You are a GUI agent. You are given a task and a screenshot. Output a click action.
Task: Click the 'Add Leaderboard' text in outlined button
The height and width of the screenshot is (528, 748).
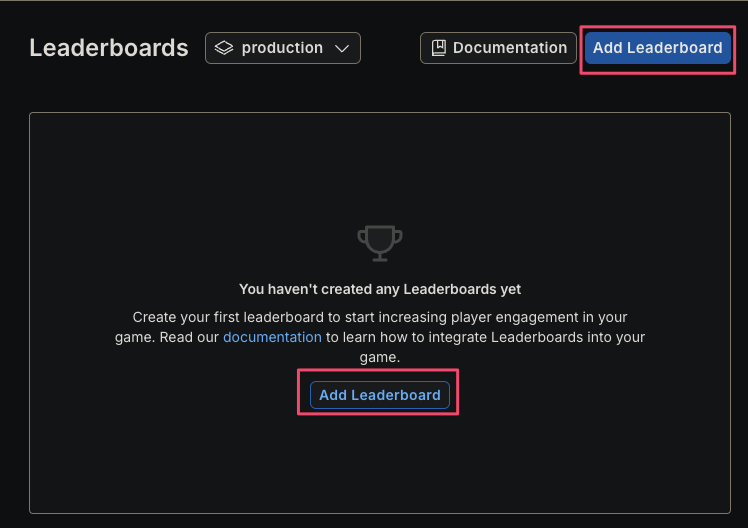tap(380, 395)
